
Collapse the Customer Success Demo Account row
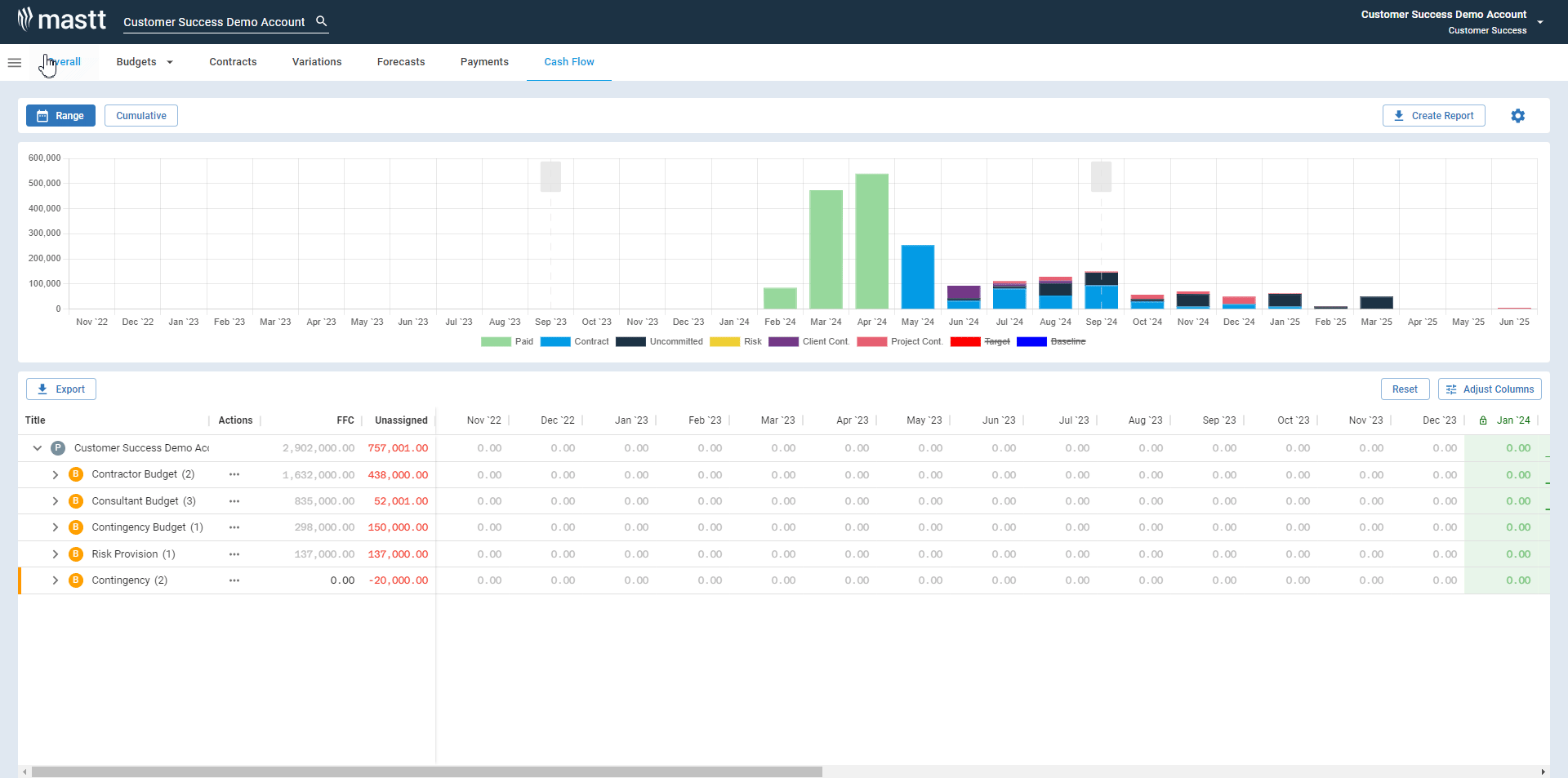click(38, 448)
